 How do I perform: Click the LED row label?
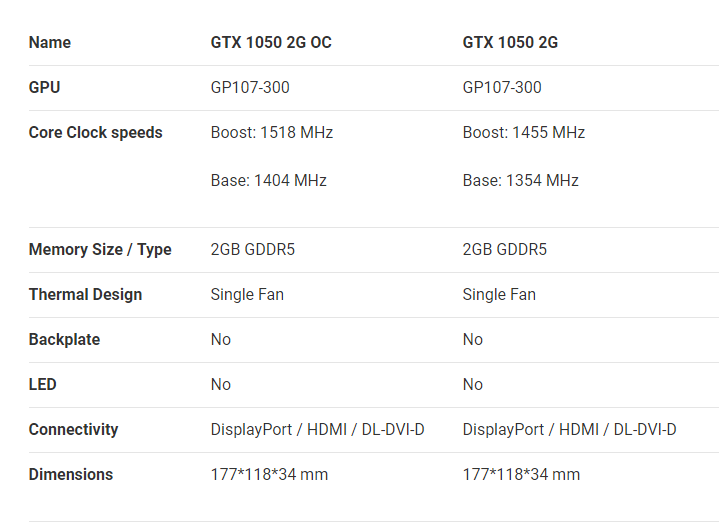point(43,385)
